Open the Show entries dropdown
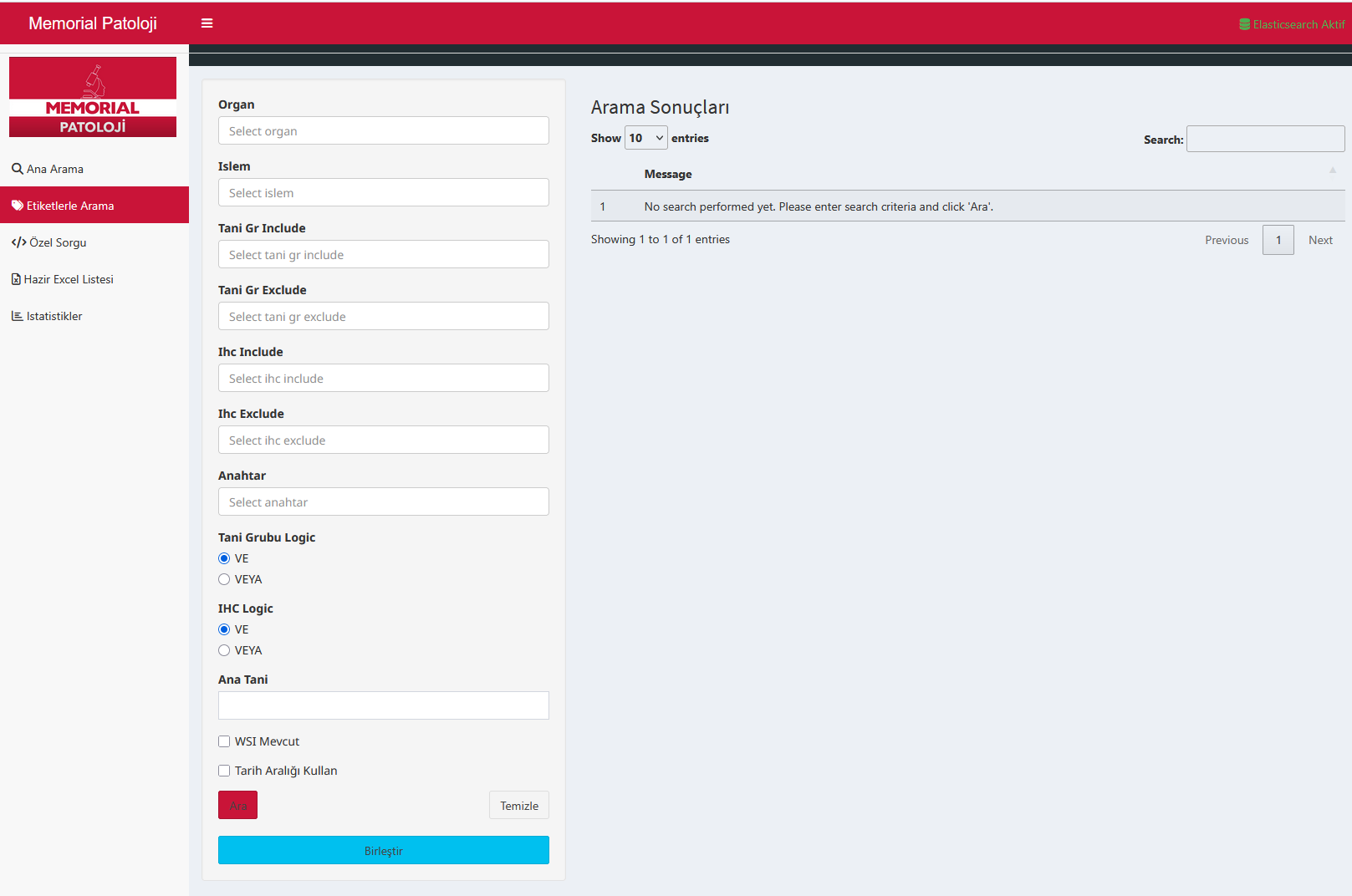The width and height of the screenshot is (1352, 896). tap(645, 138)
